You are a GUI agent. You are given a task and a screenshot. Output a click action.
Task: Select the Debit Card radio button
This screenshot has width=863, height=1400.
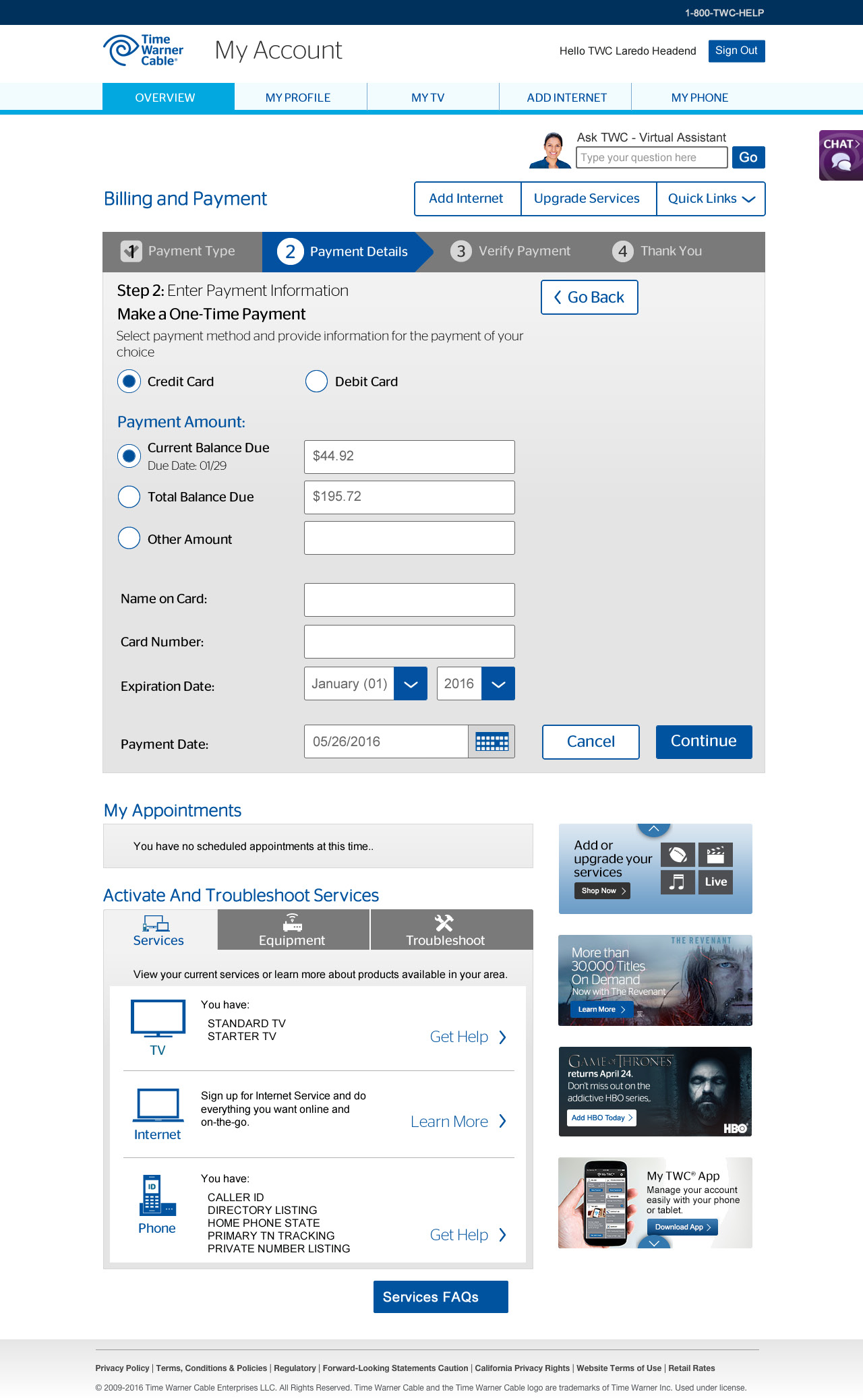tap(316, 382)
